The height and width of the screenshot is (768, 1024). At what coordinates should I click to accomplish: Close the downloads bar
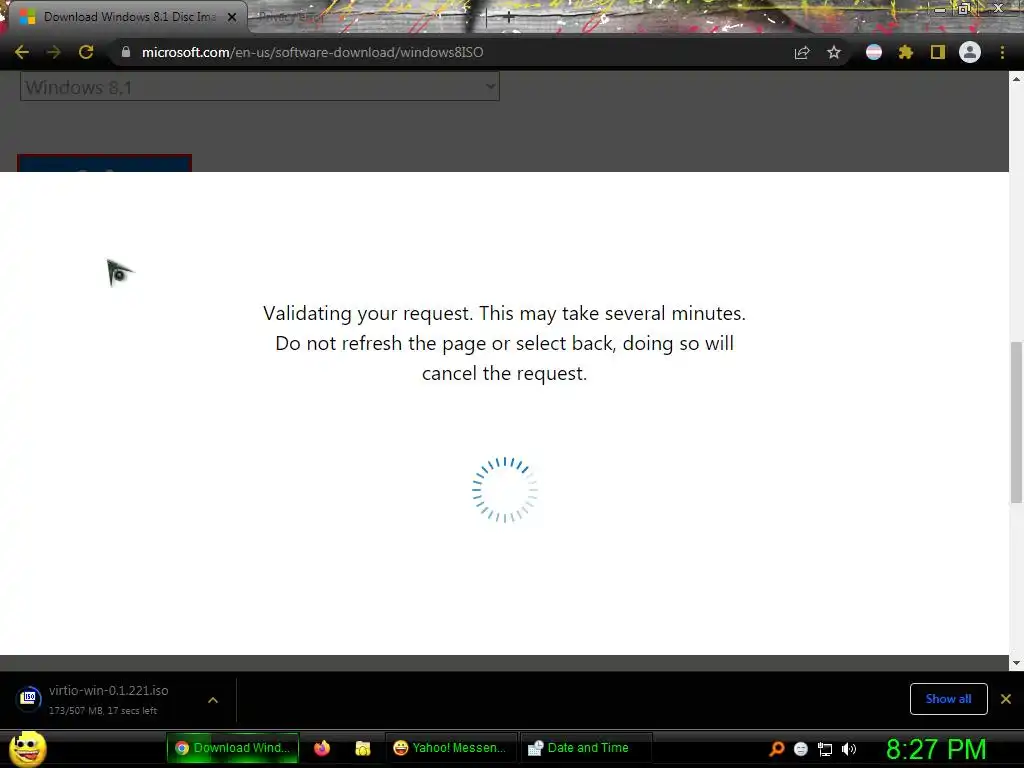click(1006, 699)
